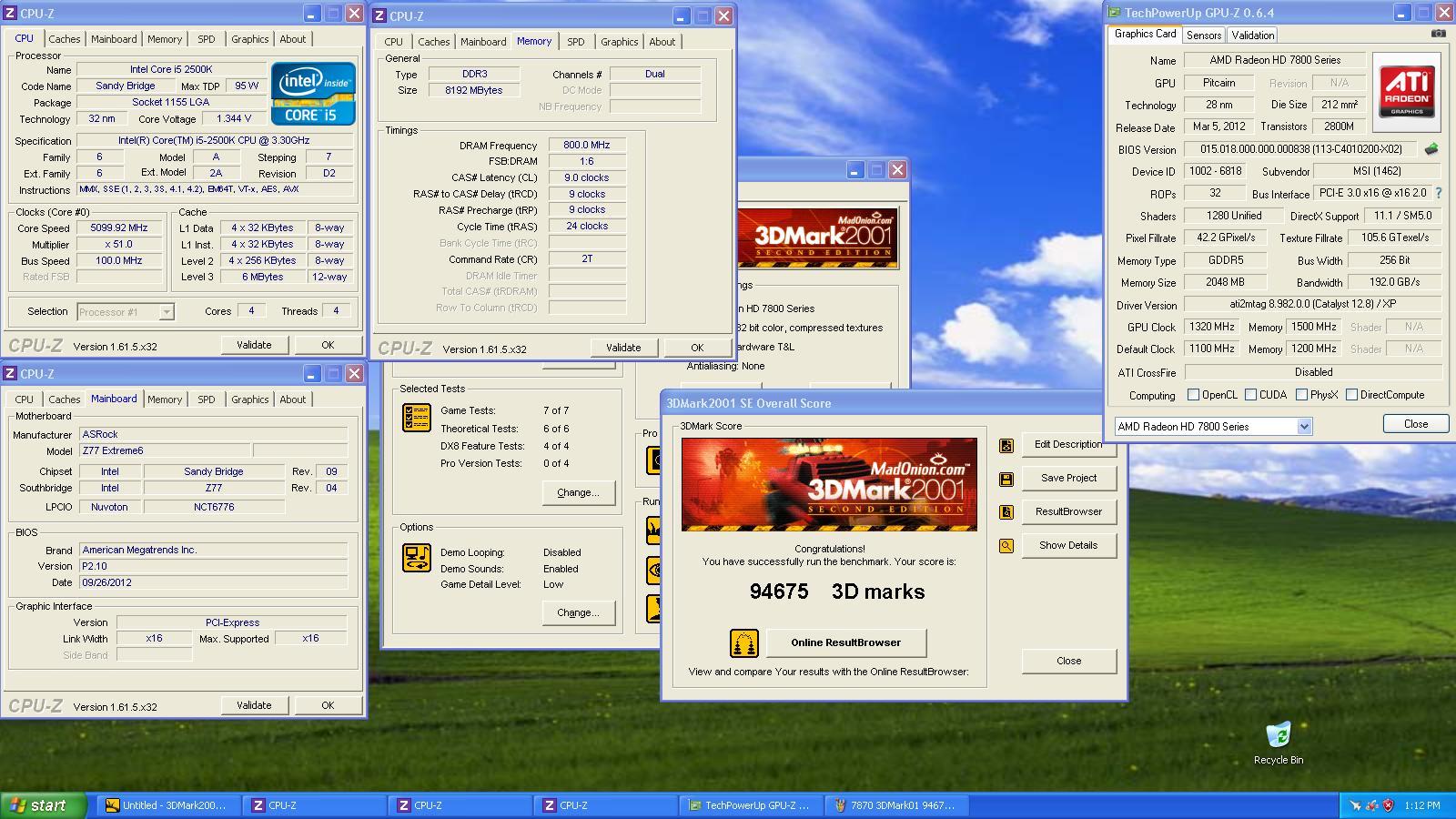Toggle the CUDA checkbox
This screenshot has width=1456, height=819.
coord(1250,395)
